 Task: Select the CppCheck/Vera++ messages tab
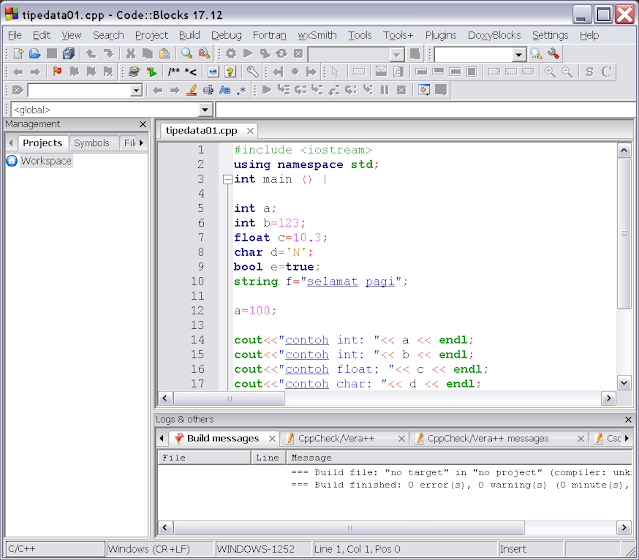486,438
